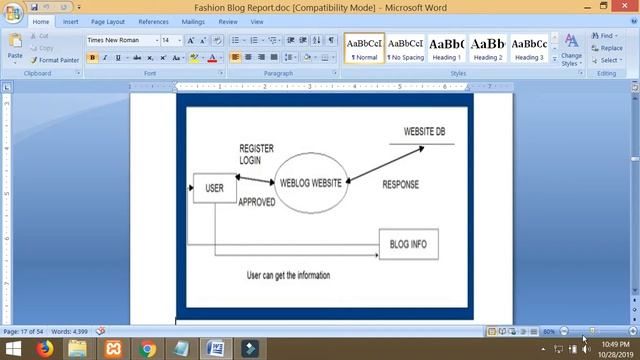Grow font size icon
The image size is (640, 360).
[x=191, y=40]
